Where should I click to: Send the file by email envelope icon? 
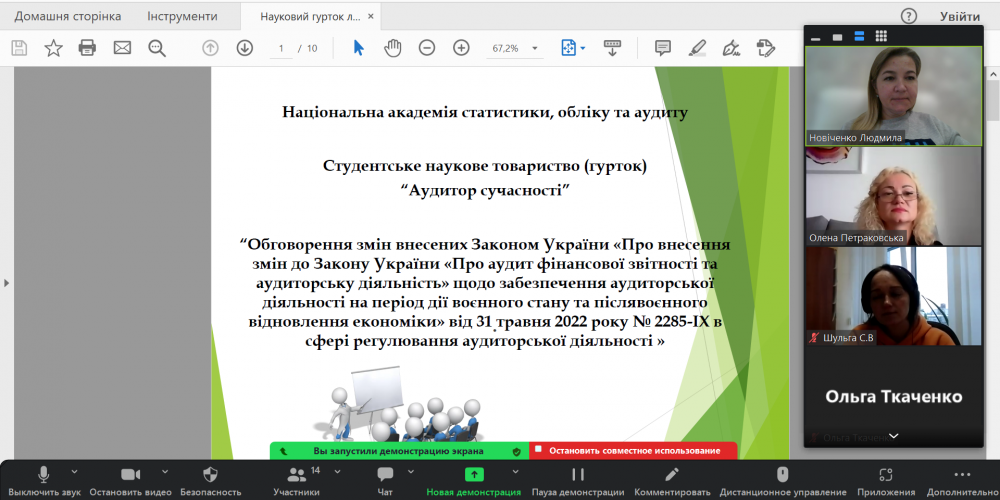(x=122, y=47)
